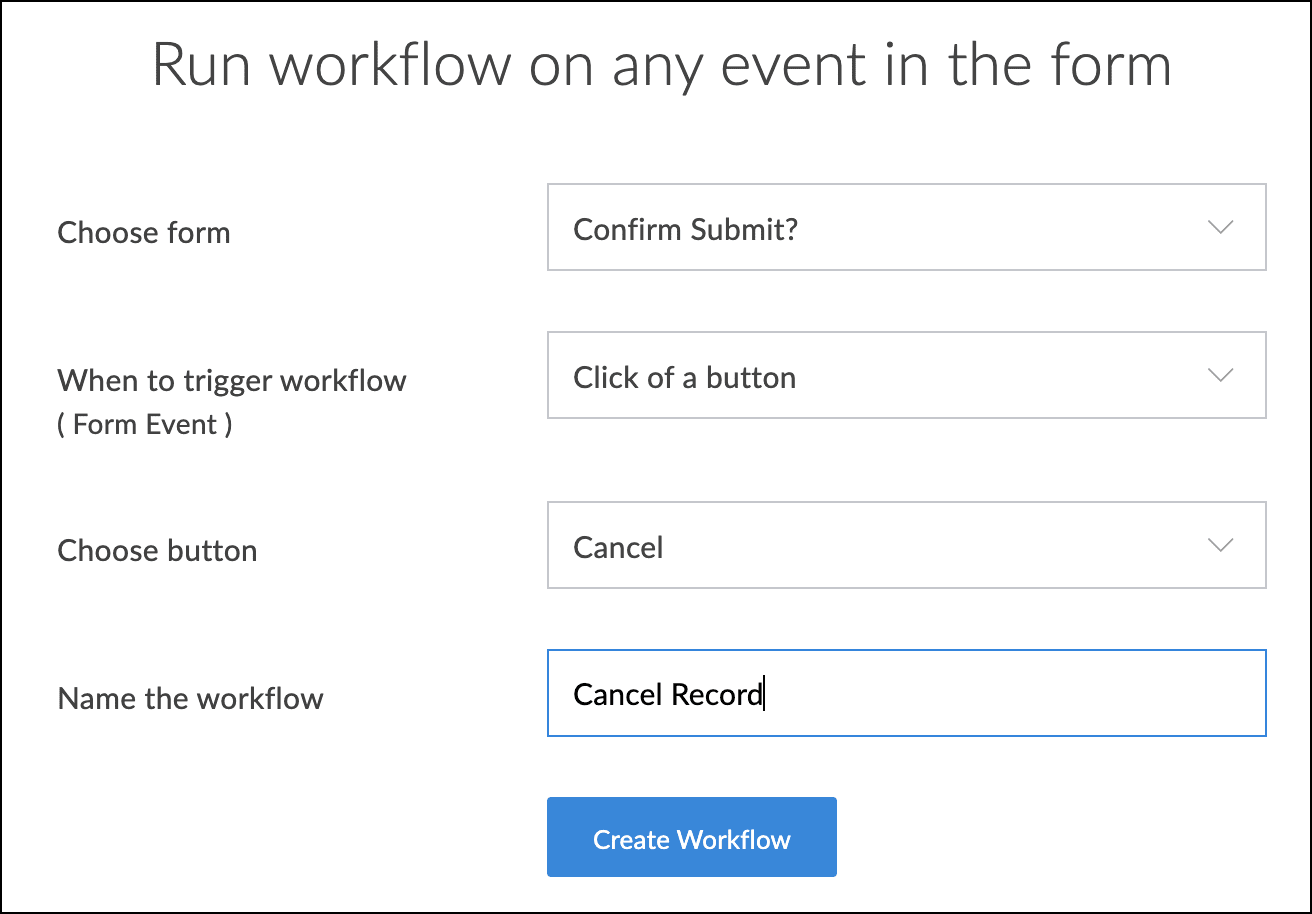Expand the Choose button dropdown
1312x914 pixels.
click(906, 545)
